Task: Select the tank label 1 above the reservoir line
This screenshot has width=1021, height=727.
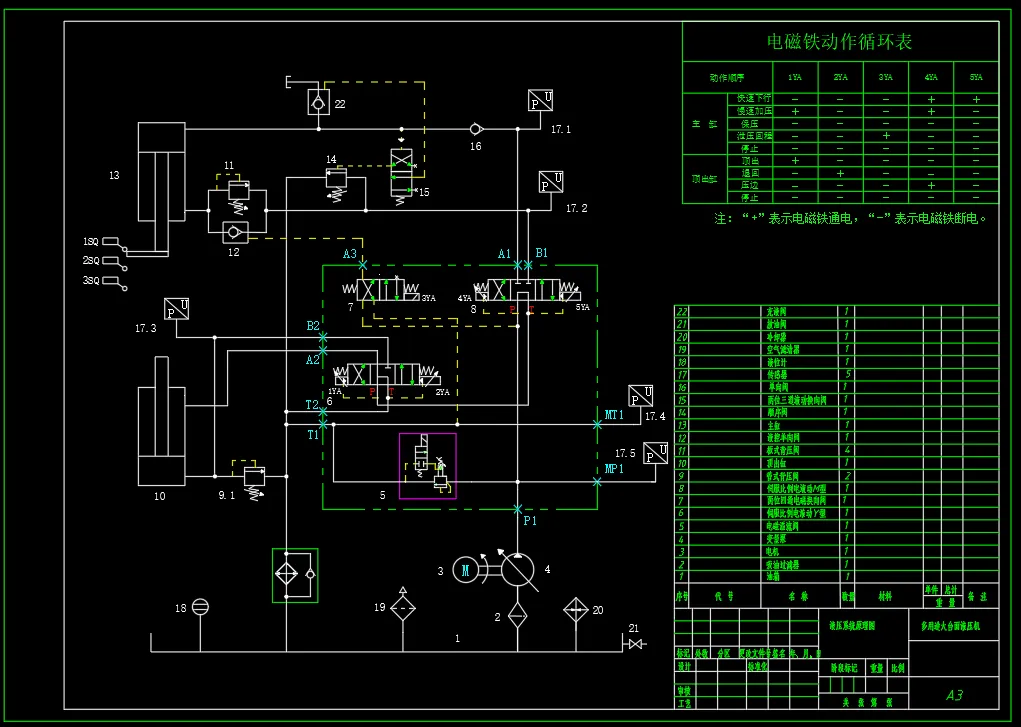Action: pos(457,639)
